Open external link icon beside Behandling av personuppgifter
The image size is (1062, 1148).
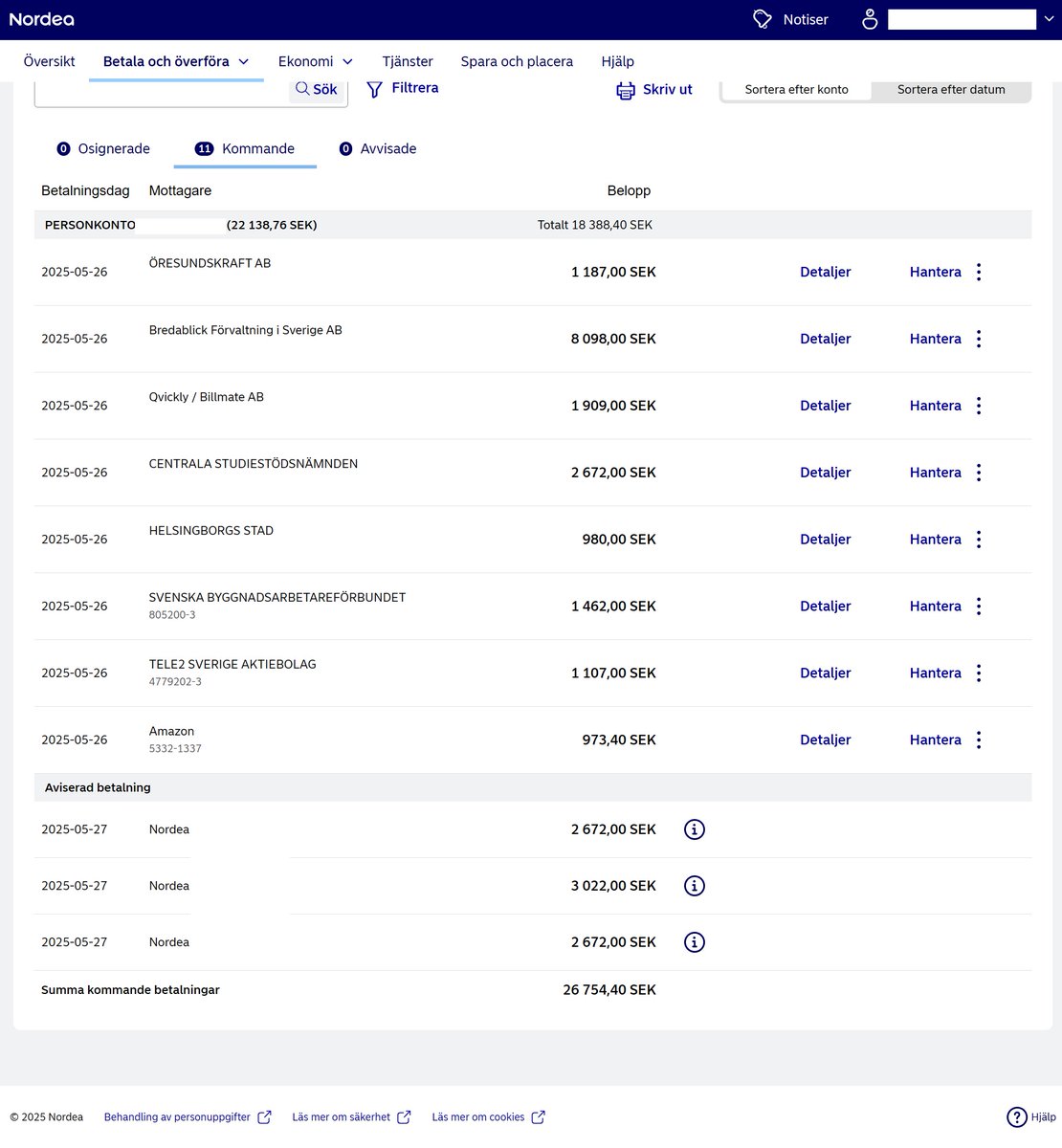[x=265, y=1117]
